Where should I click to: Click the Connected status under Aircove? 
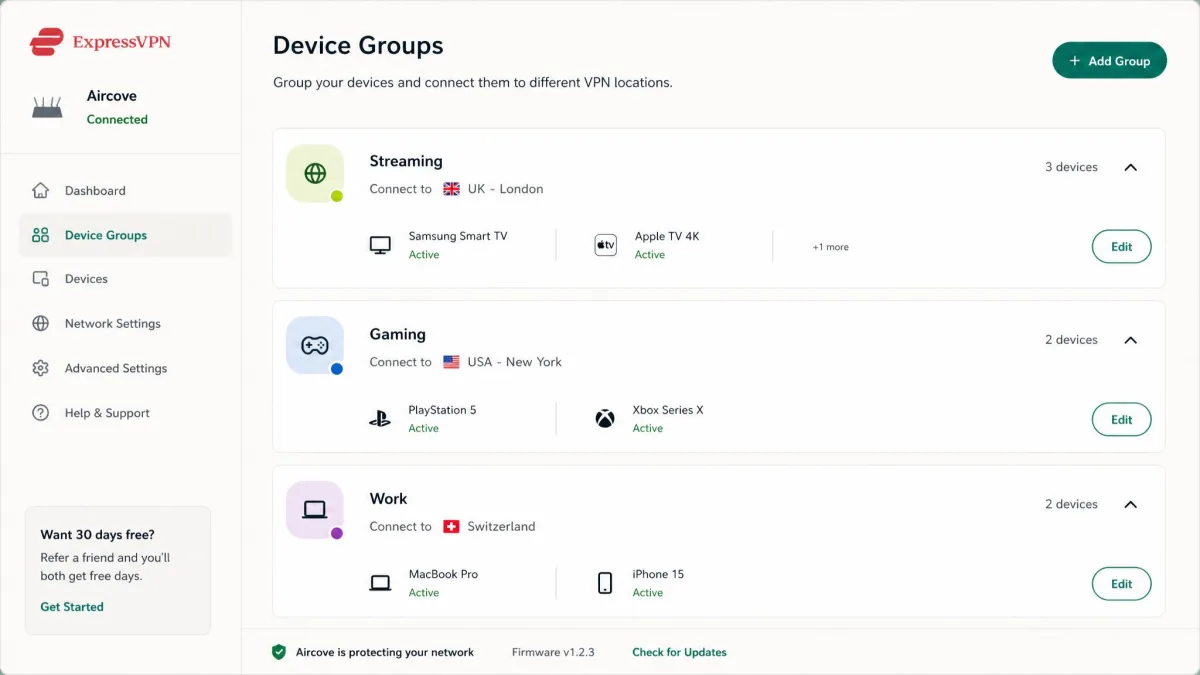pyautogui.click(x=117, y=119)
